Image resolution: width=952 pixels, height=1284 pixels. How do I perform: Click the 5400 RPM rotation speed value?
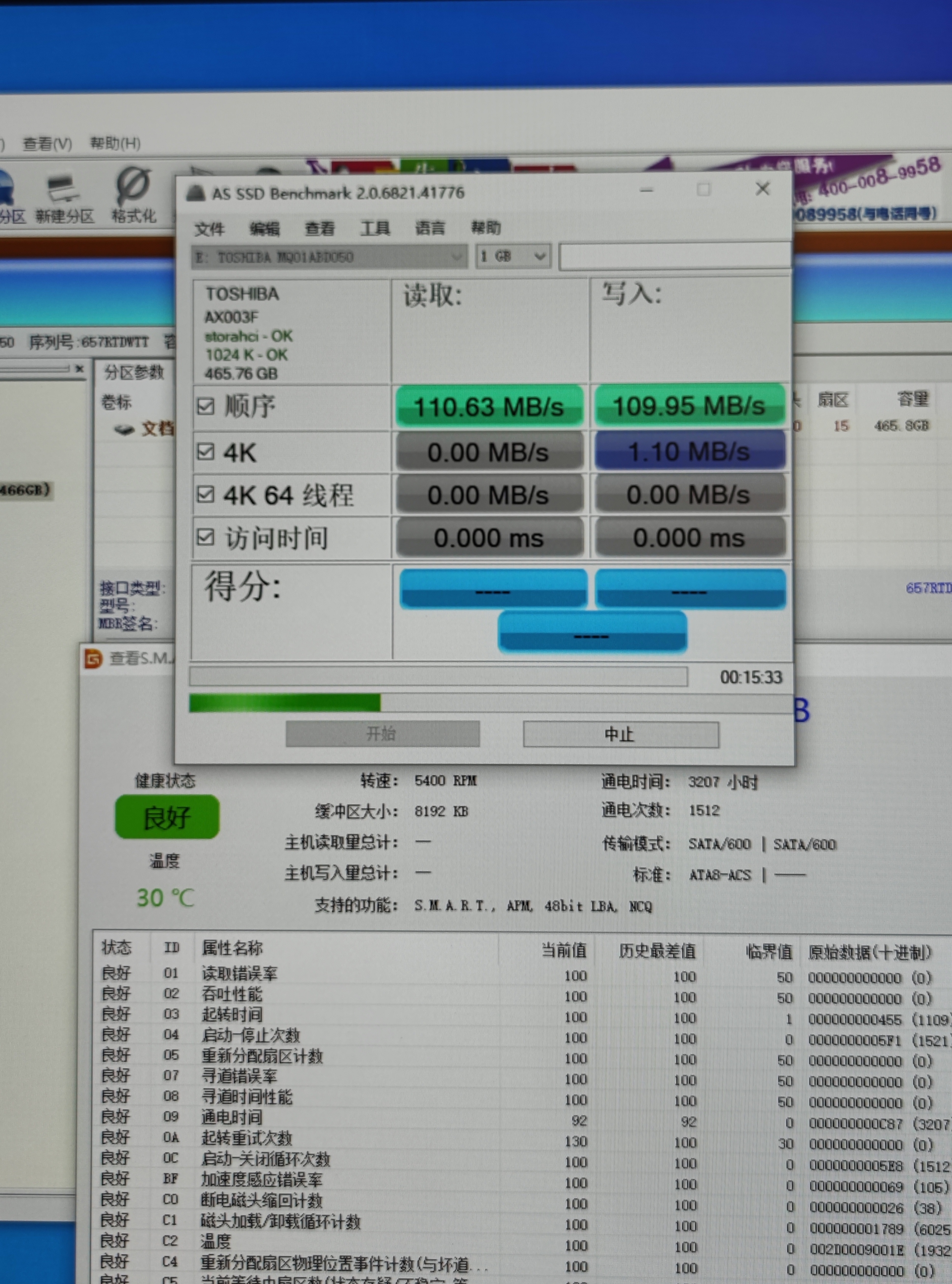tap(445, 781)
